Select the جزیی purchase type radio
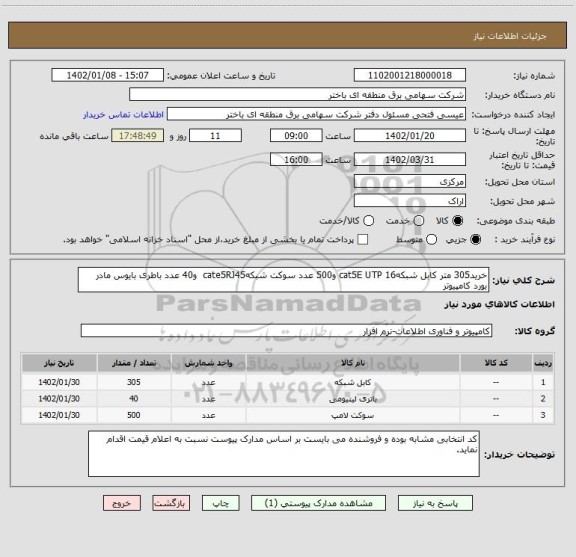Viewport: 576px width, 557px height. coord(476,240)
